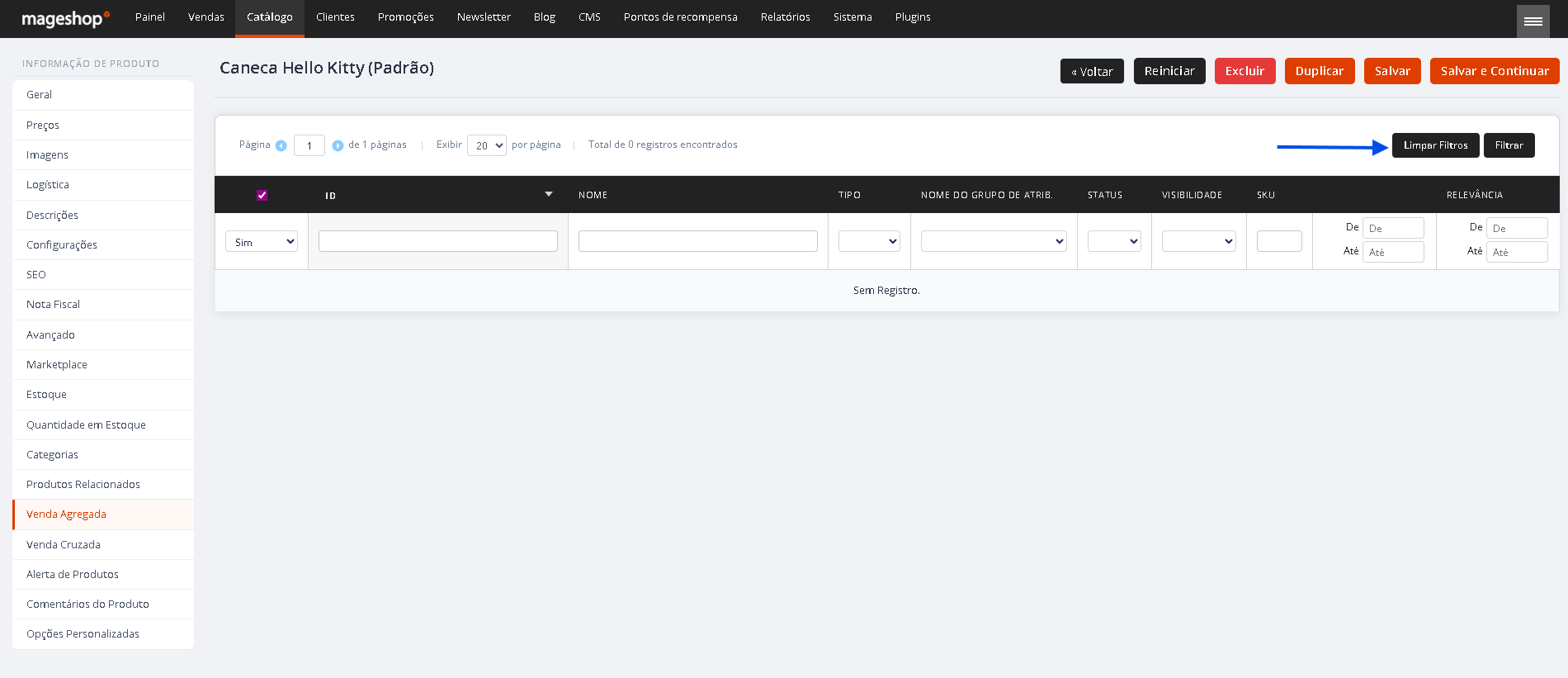Click Salvar e Continuar button
The width and height of the screenshot is (1568, 678).
point(1495,71)
